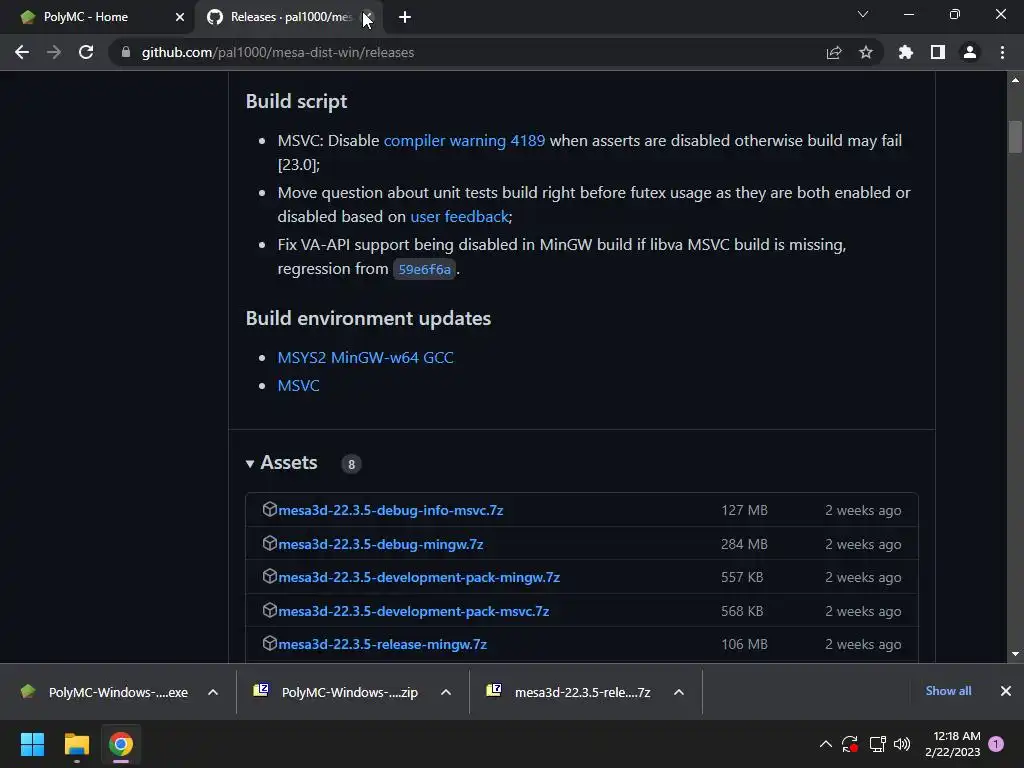The height and width of the screenshot is (768, 1024).
Task: Collapse the Assets section
Action: coord(281,463)
